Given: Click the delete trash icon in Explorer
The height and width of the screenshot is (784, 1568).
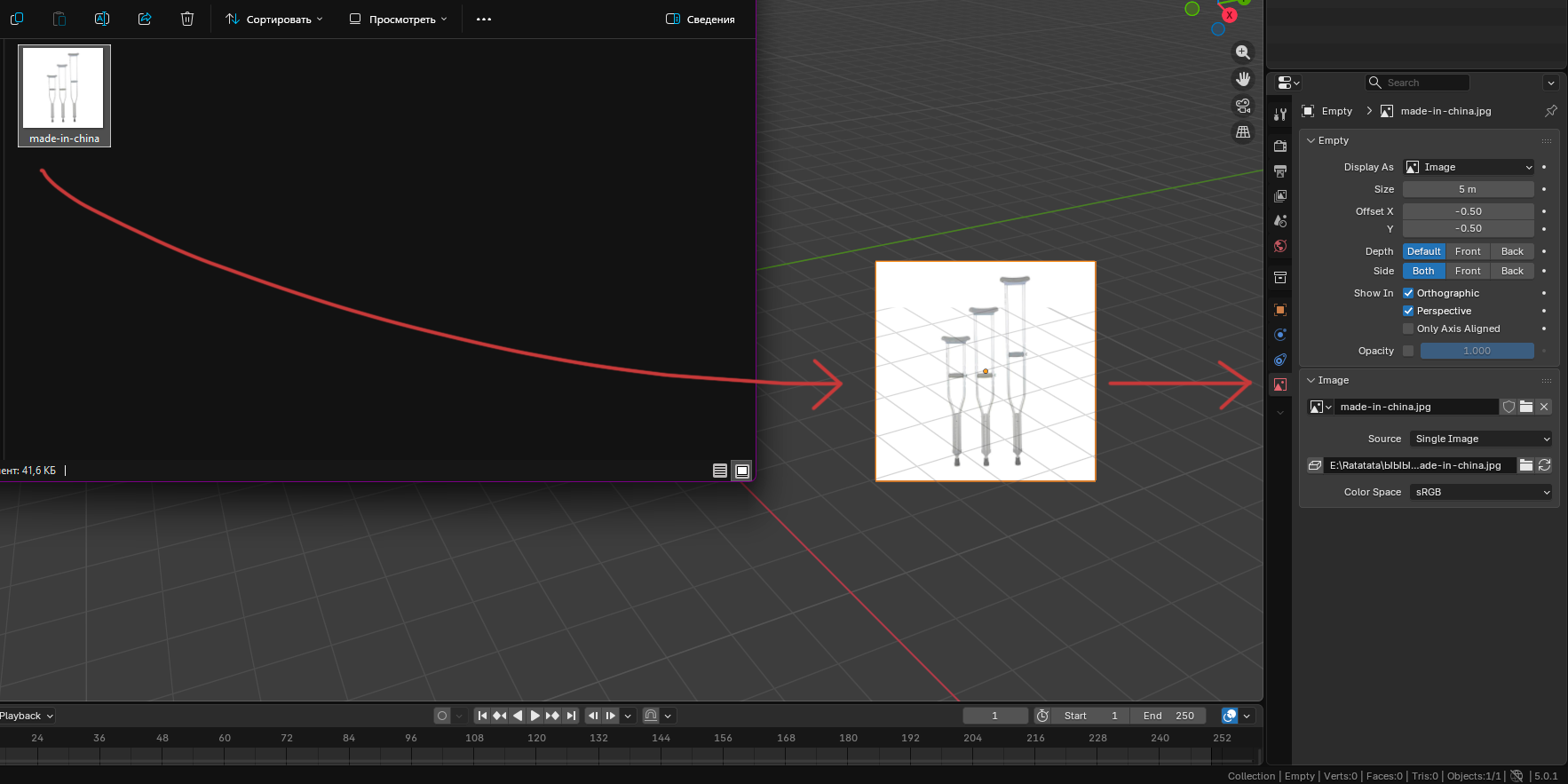Looking at the screenshot, I should 186,19.
